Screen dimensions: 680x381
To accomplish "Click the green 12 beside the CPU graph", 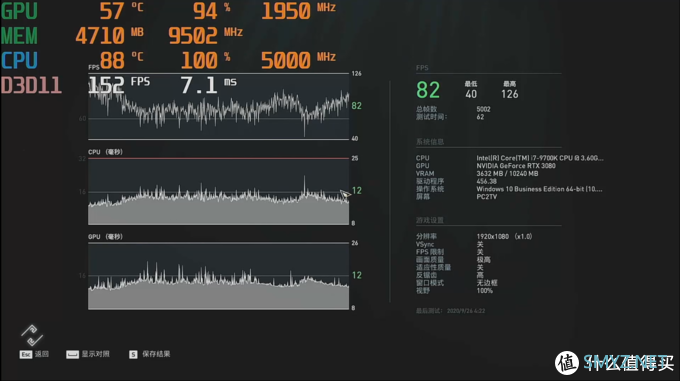I will [x=356, y=191].
